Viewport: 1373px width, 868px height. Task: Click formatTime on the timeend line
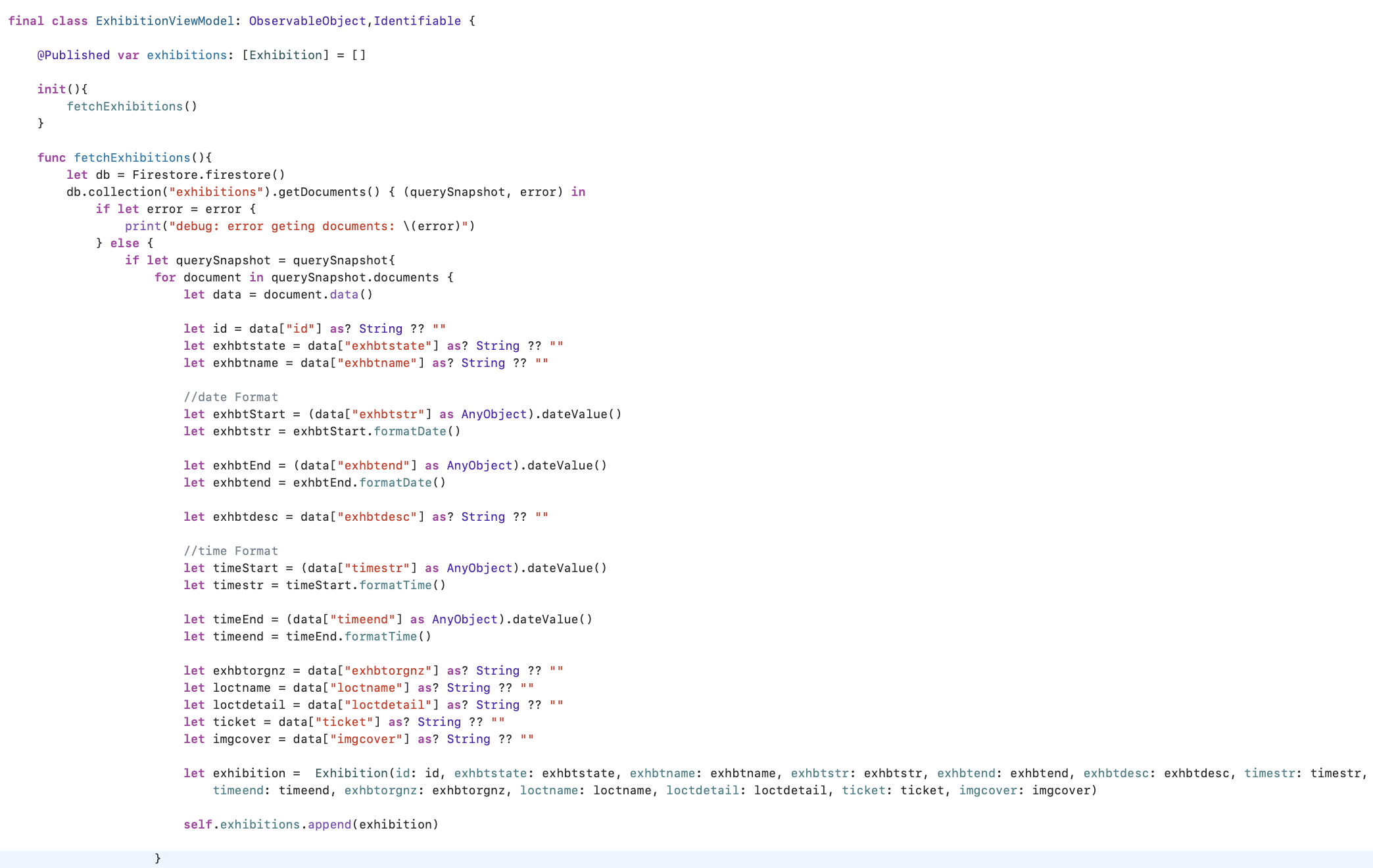pyautogui.click(x=380, y=637)
